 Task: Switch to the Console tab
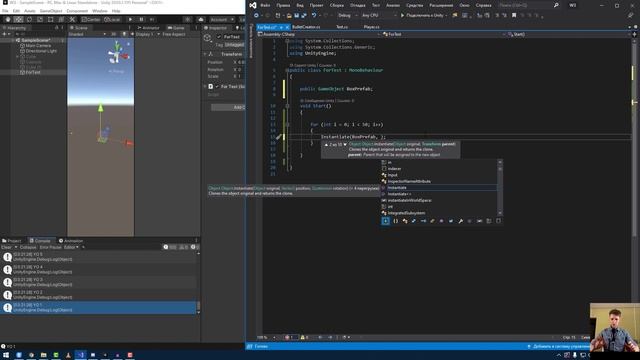point(40,241)
